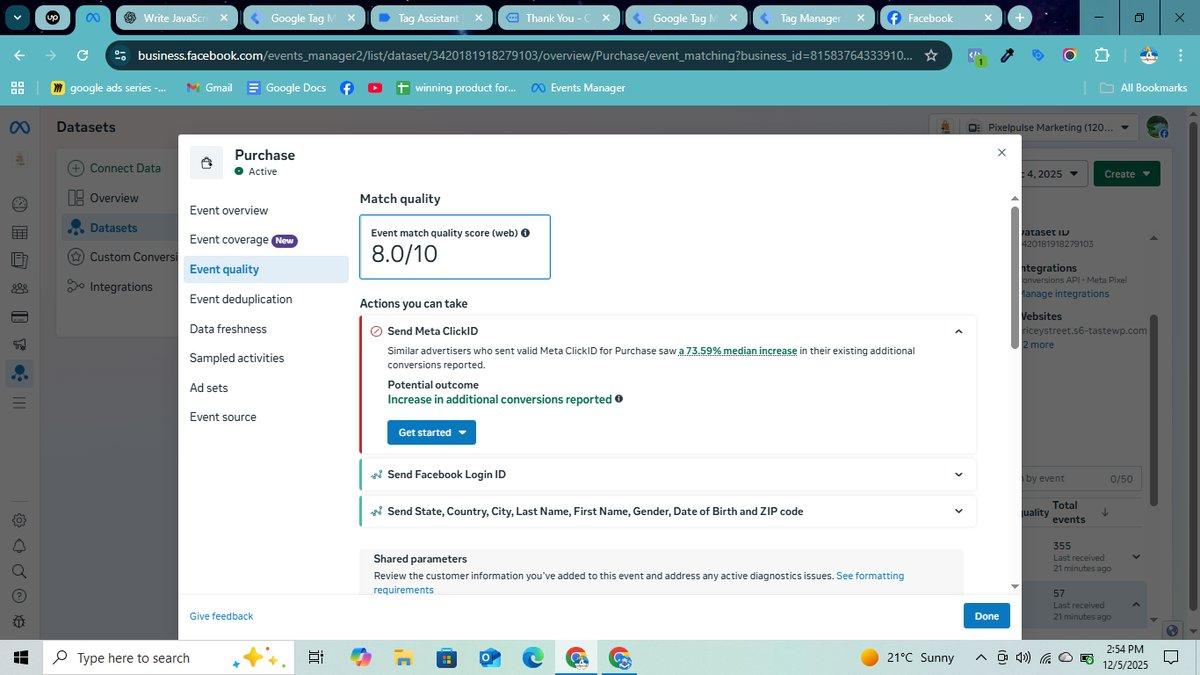
Task: Open the date range dropdown ending 2025
Action: (1052, 174)
